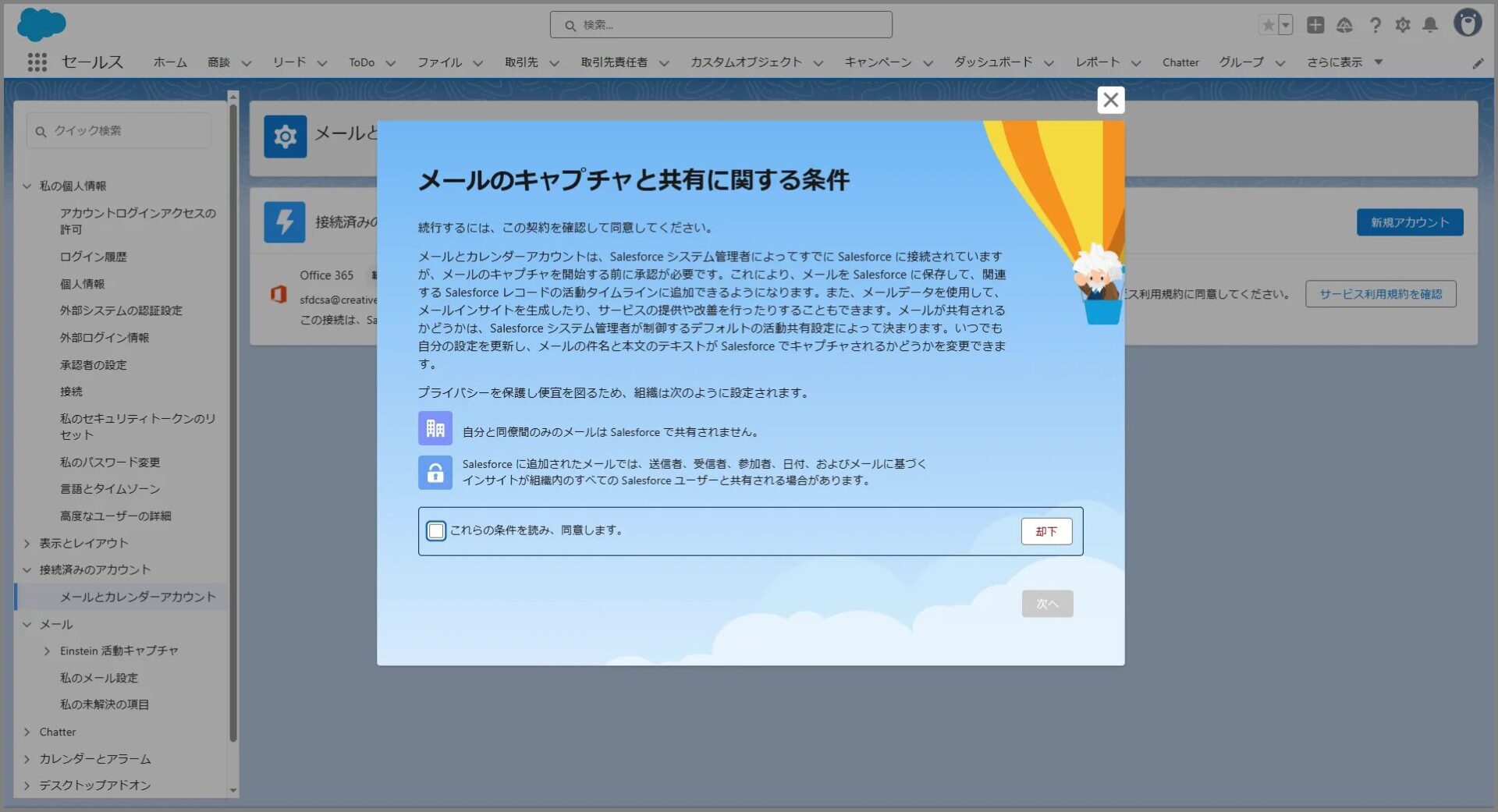
Task: Expand the ファイル tab dropdown chevron
Action: tap(478, 63)
